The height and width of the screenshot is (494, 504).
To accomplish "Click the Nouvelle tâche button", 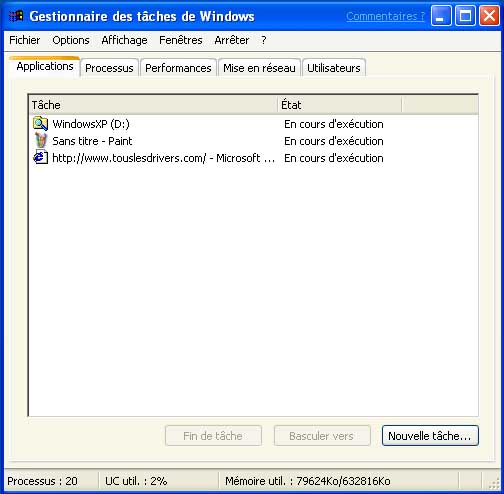I will pyautogui.click(x=430, y=436).
